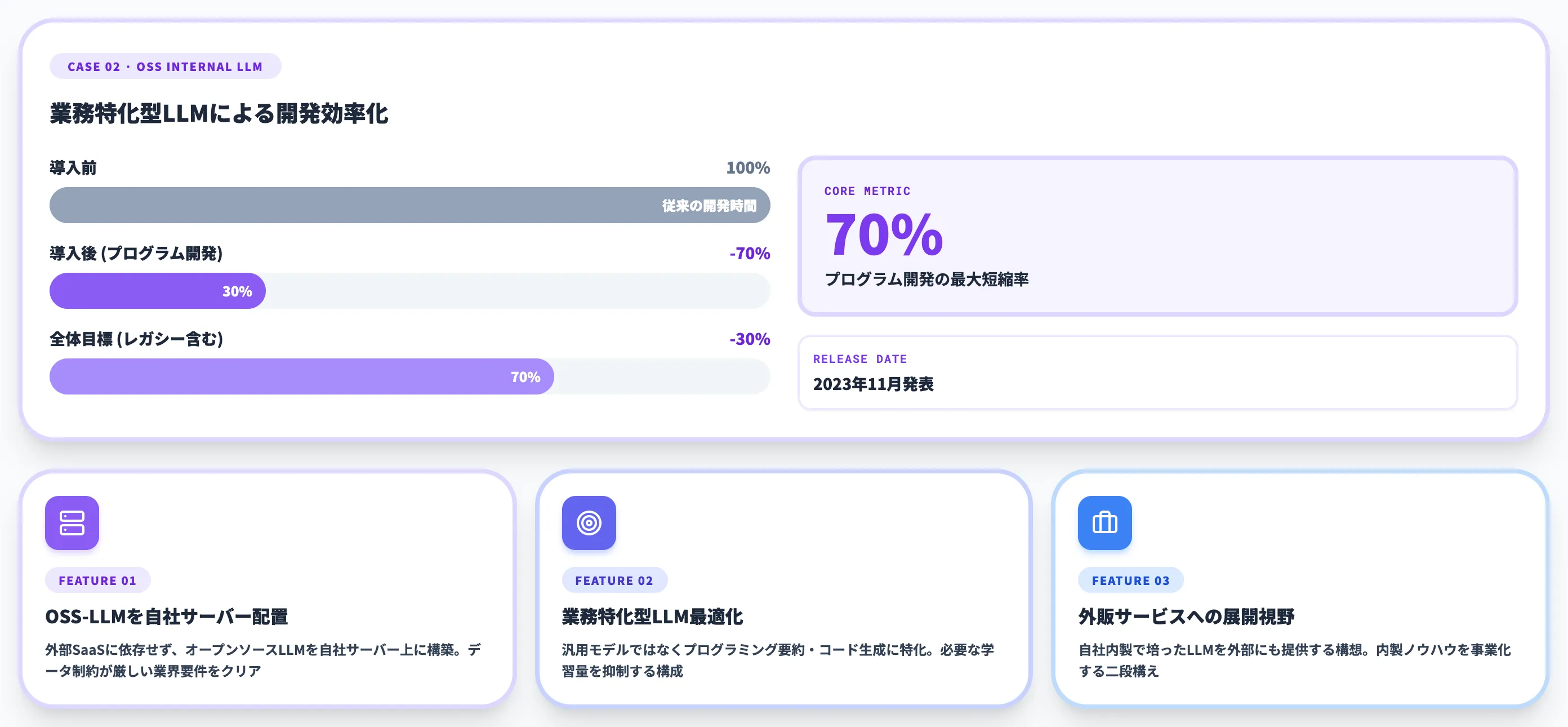Click the description starting 汎用モデルではなく

pyautogui.click(x=778, y=660)
